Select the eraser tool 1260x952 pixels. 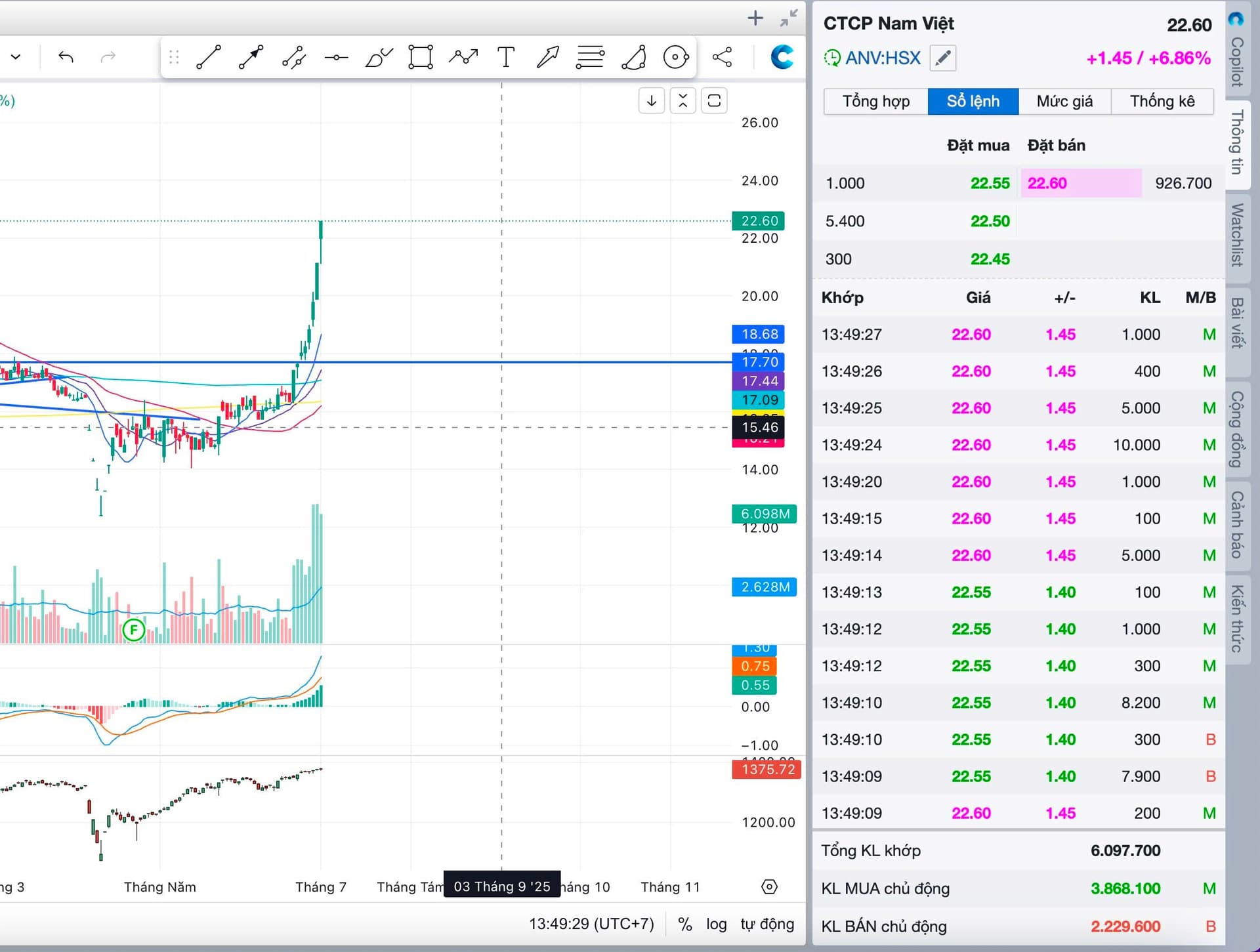tap(634, 57)
